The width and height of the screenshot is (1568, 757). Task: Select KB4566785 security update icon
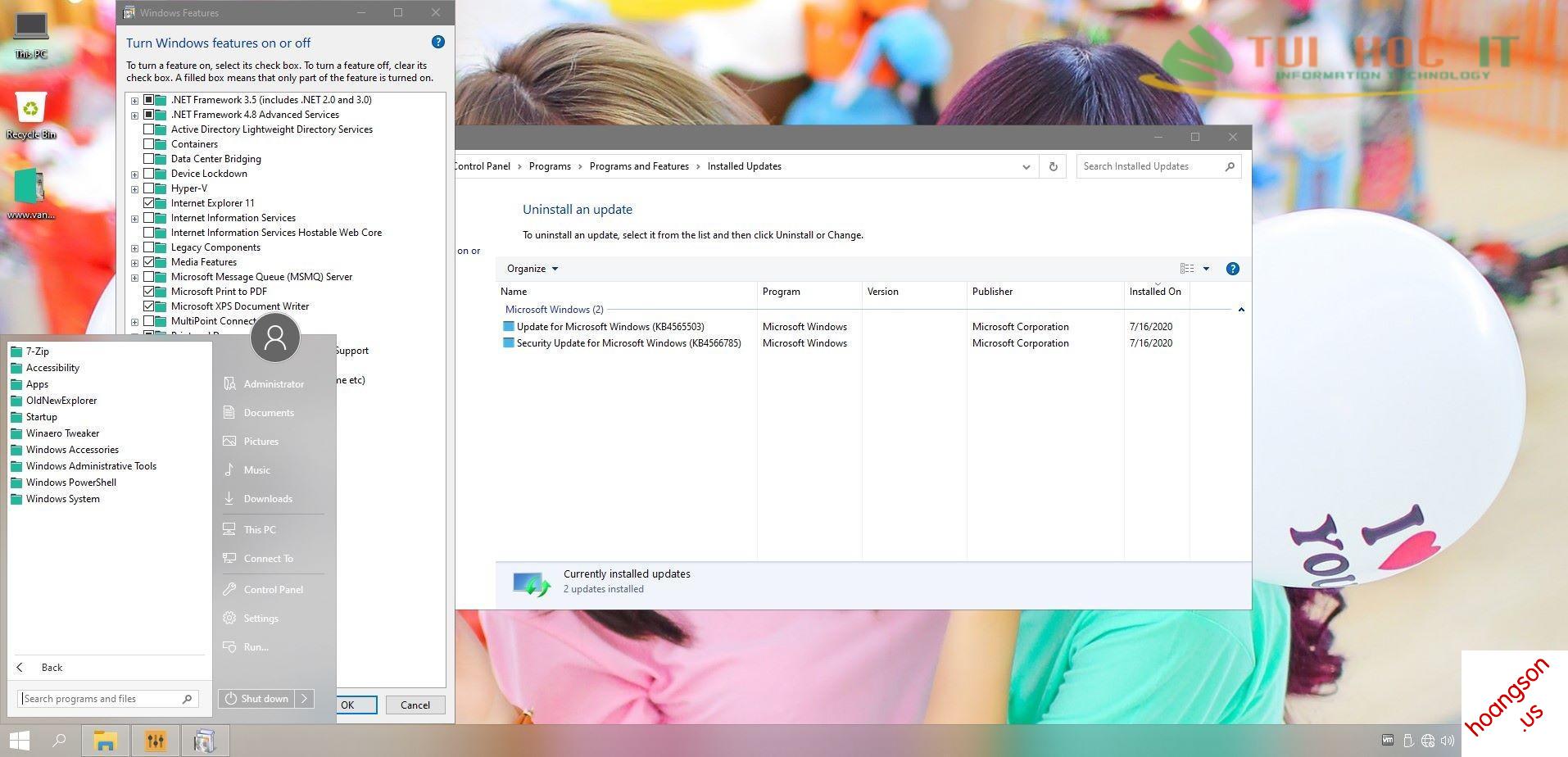508,342
